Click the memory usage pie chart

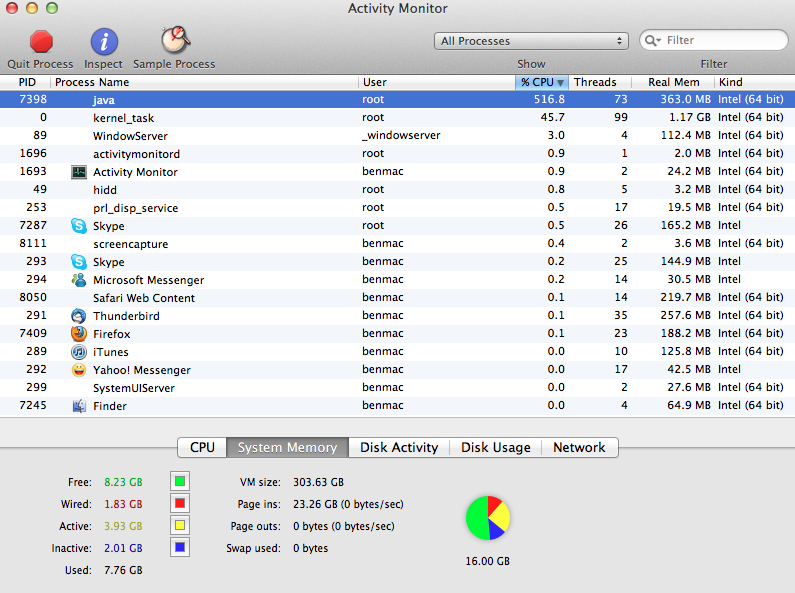488,518
